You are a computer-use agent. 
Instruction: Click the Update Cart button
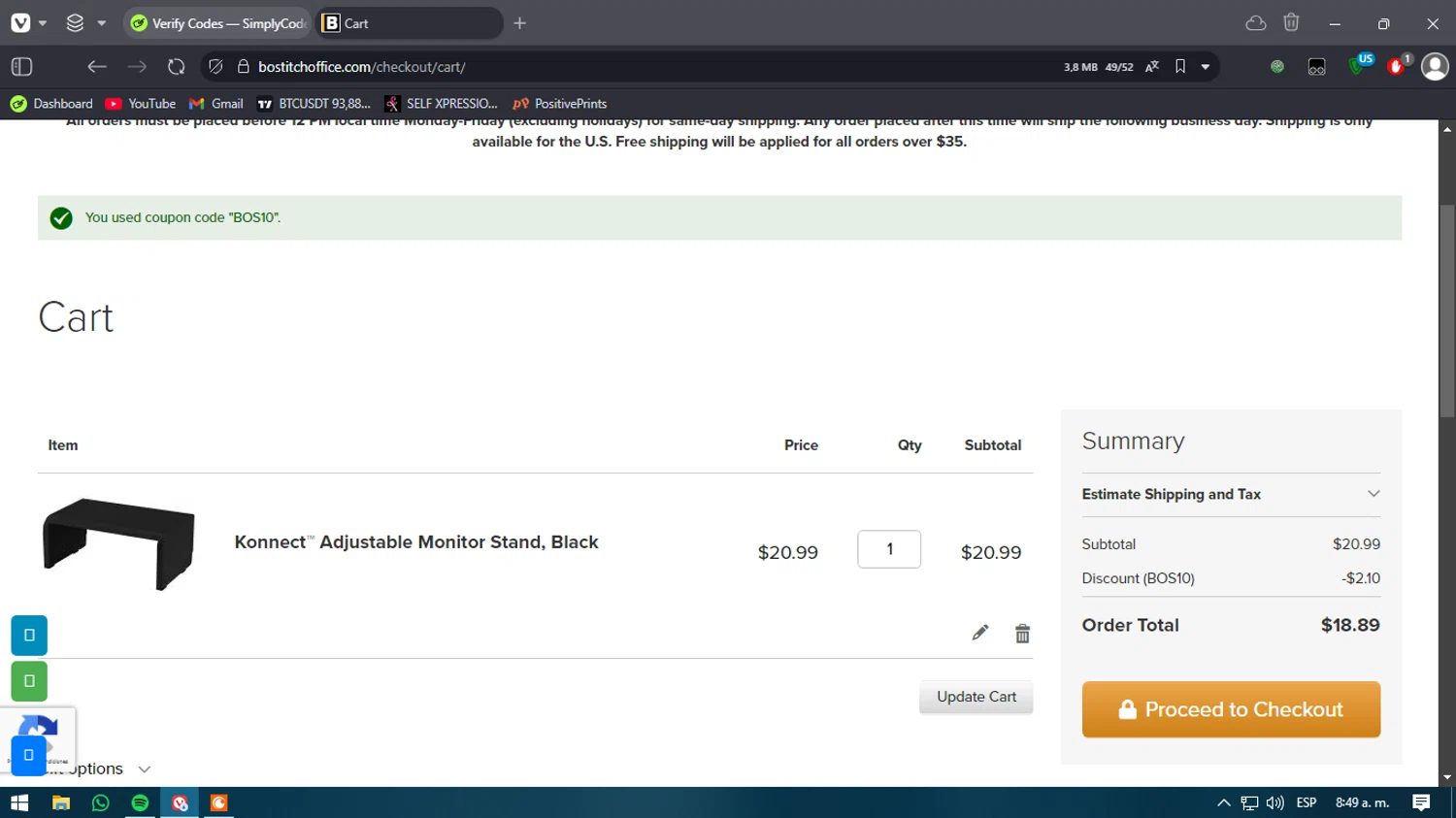(x=976, y=697)
